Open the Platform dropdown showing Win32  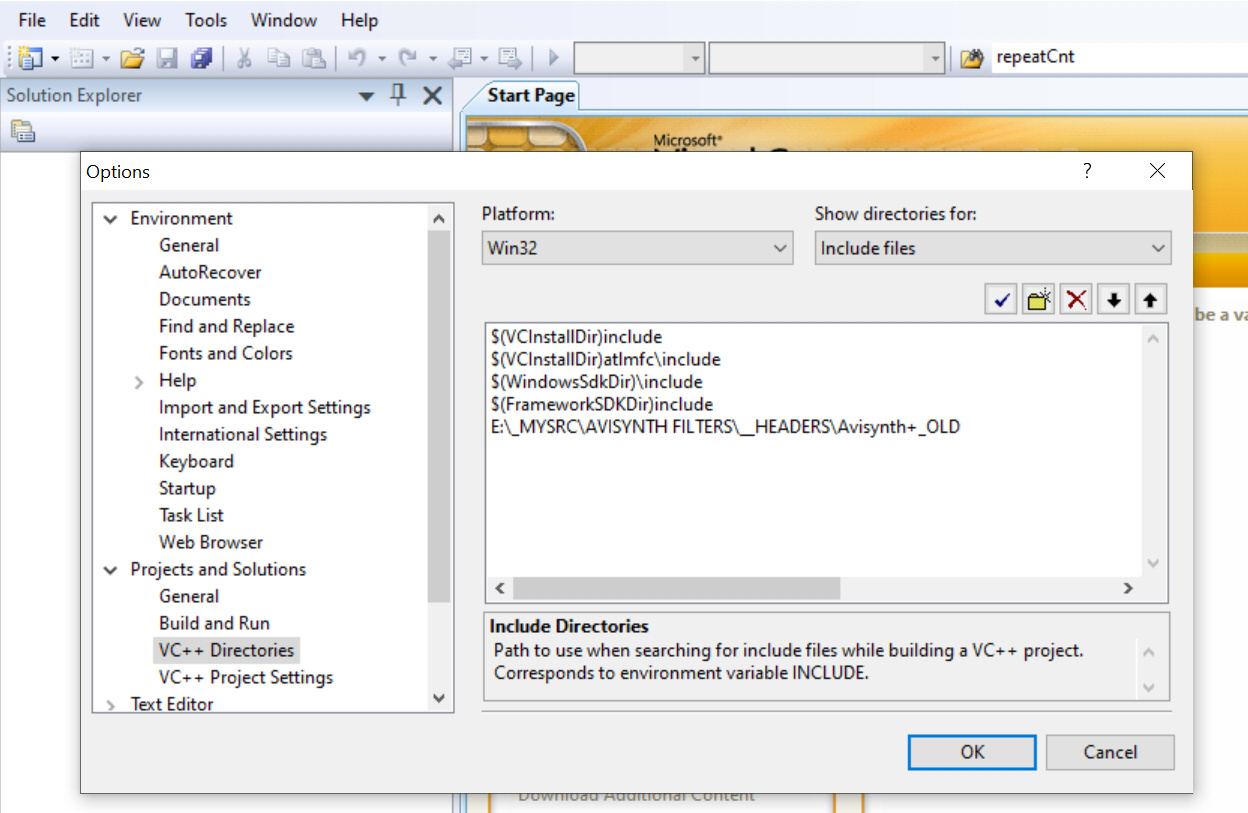(x=637, y=248)
